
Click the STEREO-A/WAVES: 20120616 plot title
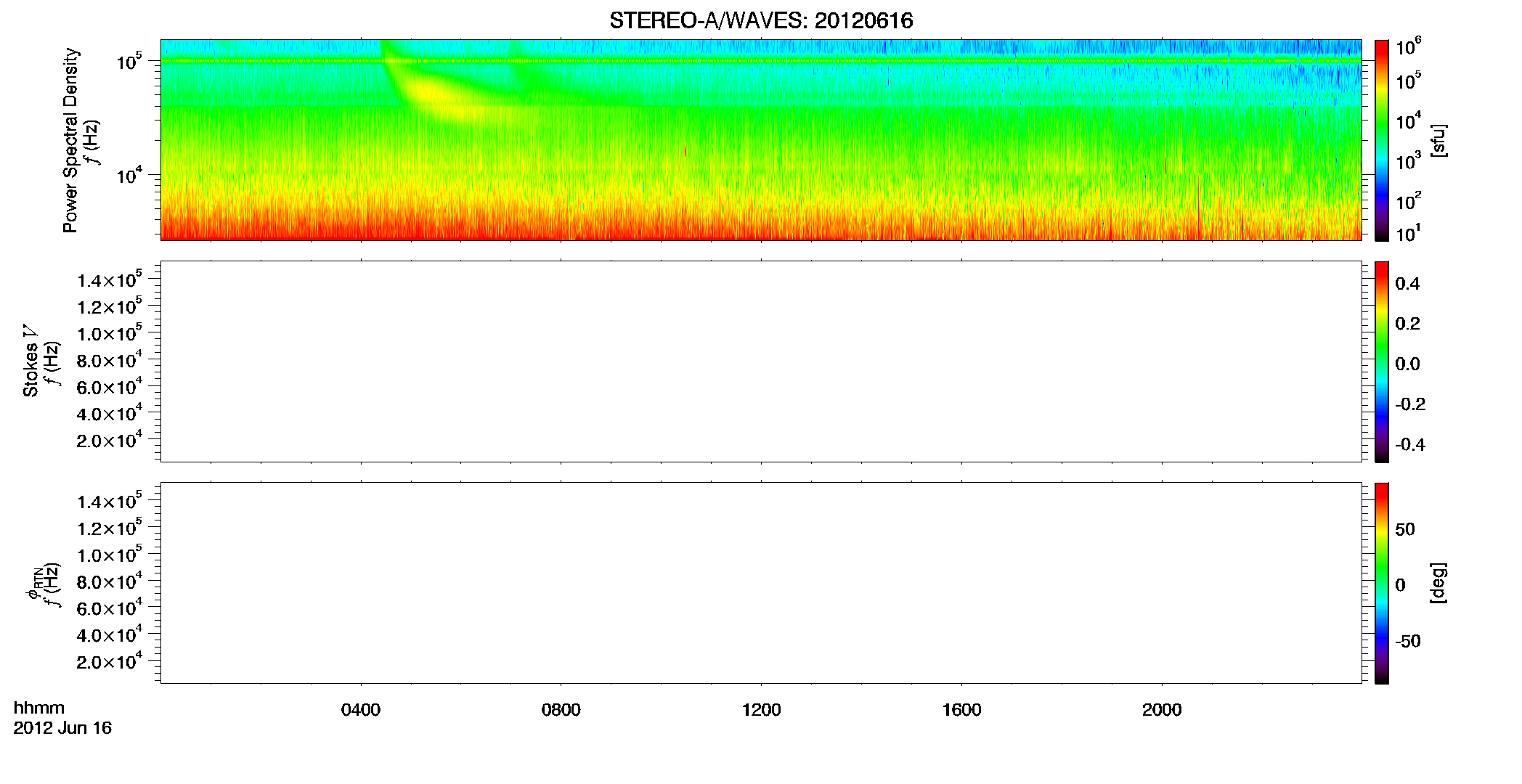click(761, 21)
